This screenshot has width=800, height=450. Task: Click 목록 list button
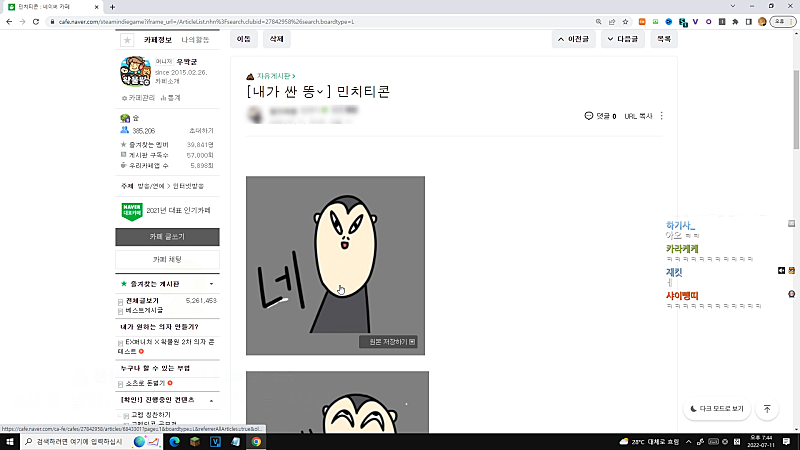click(x=664, y=39)
